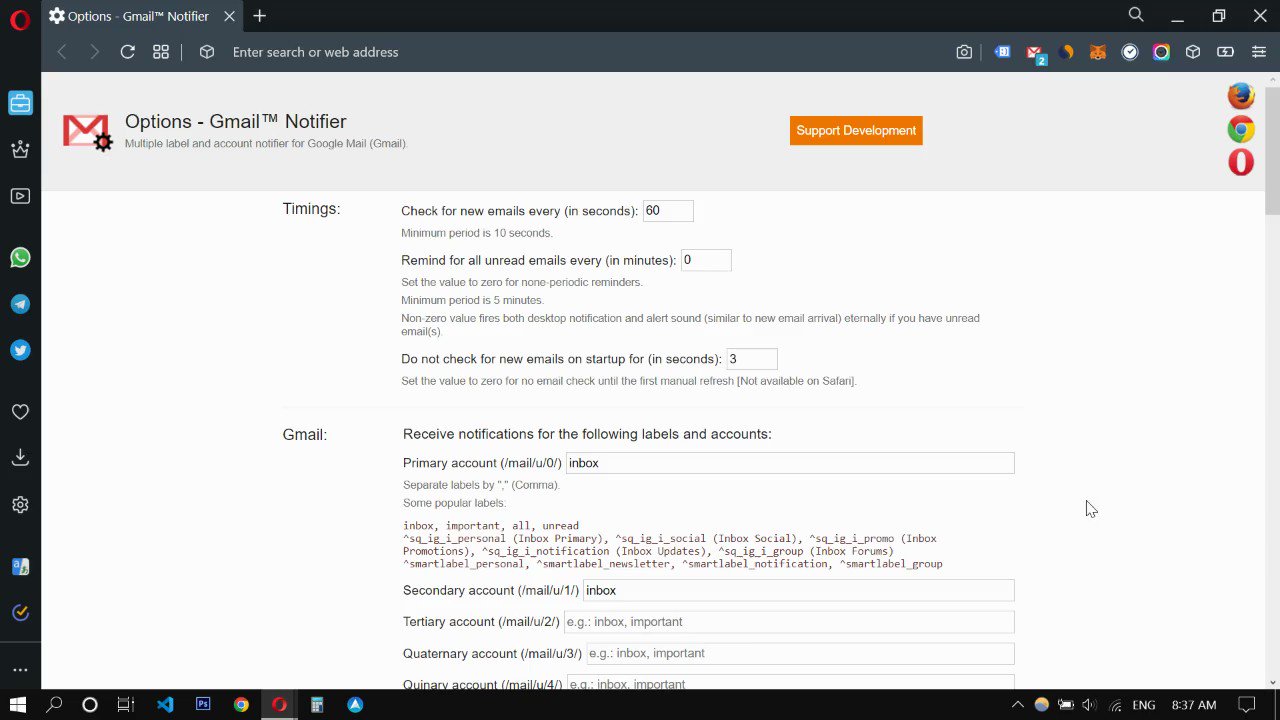Image resolution: width=1280 pixels, height=720 pixels.
Task: Click the "Timings:" section heading
Action: (311, 209)
